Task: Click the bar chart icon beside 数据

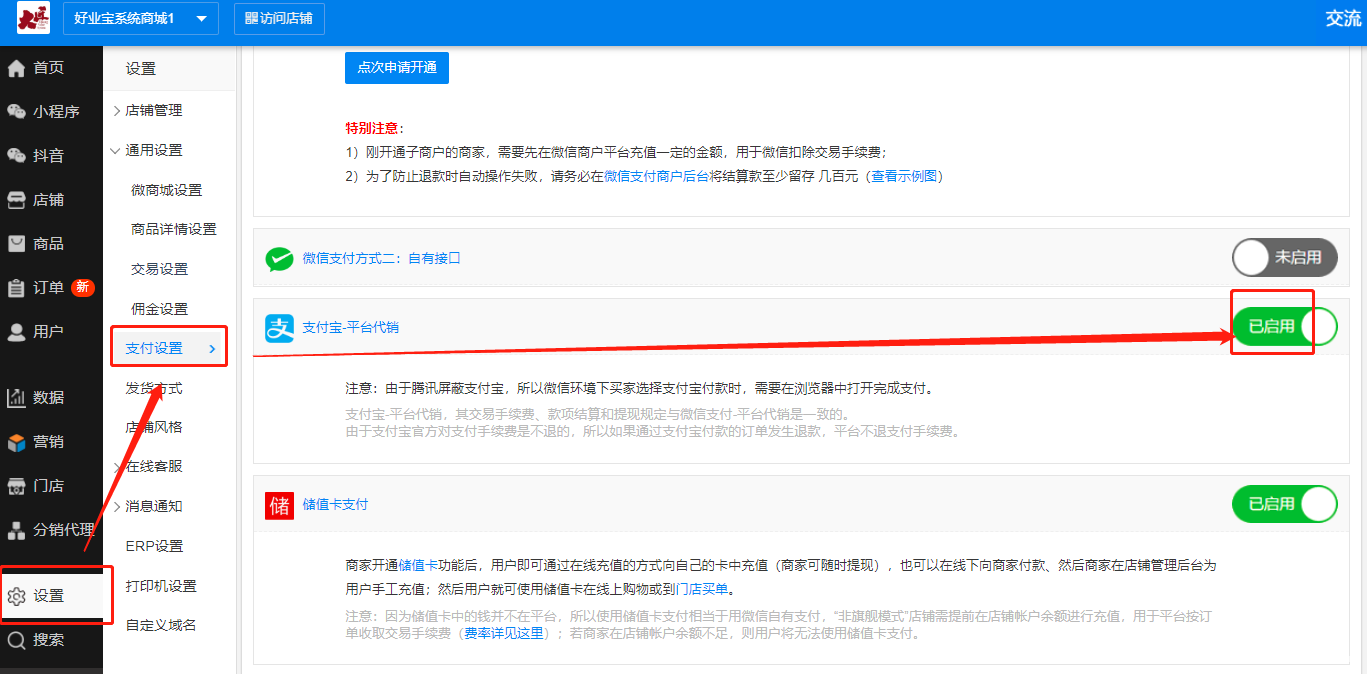Action: pos(16,398)
